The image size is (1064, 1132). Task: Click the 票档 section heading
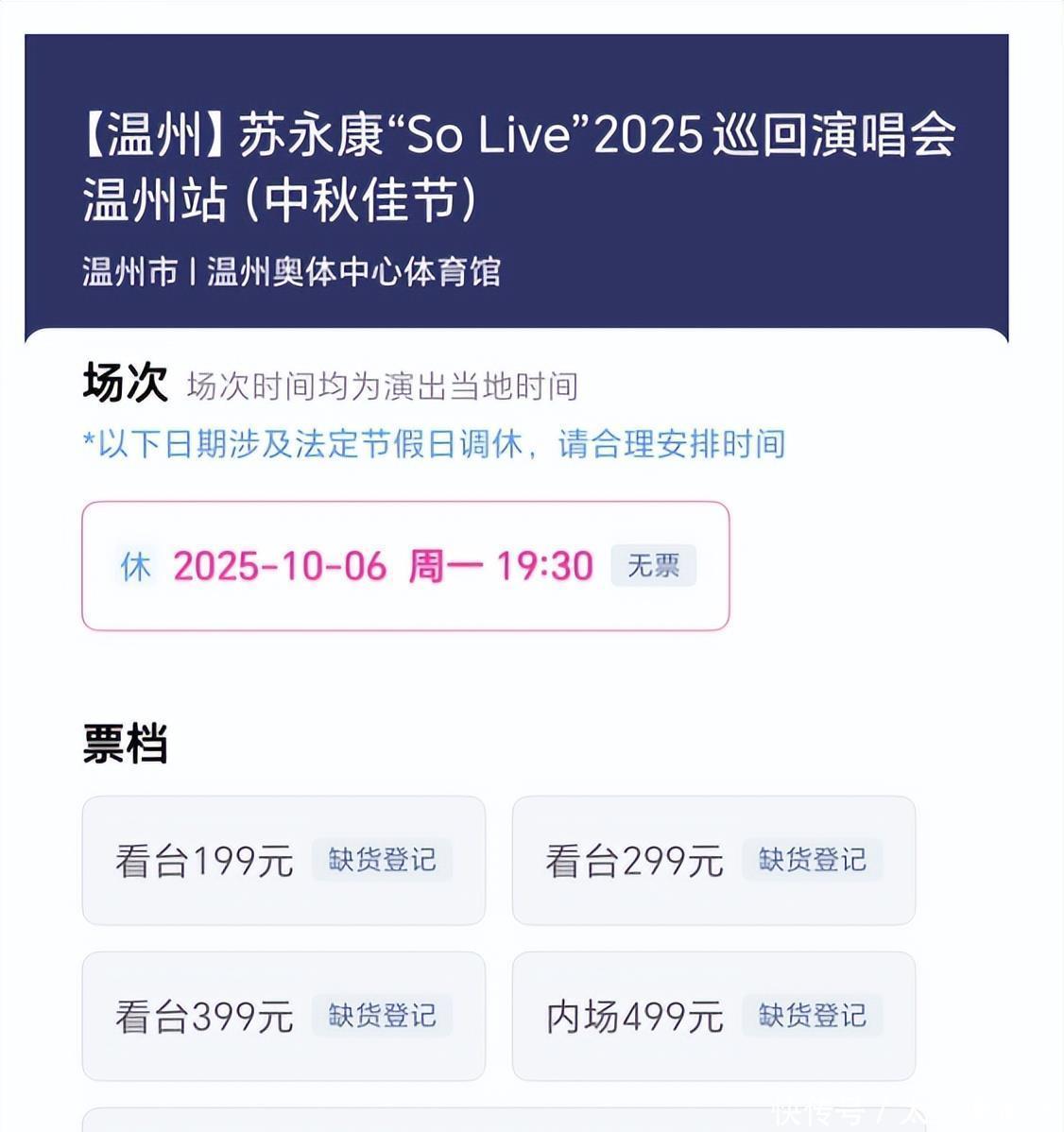[x=125, y=744]
